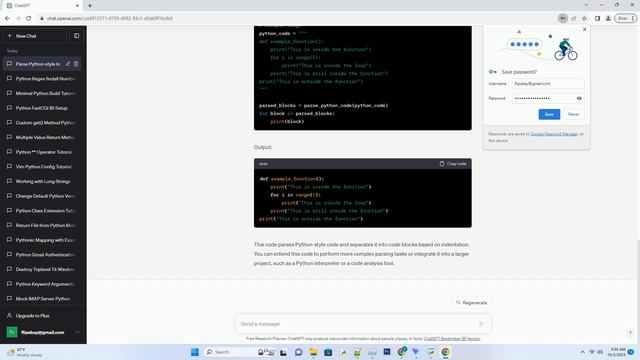Open the 'Return File from Python' chat
This screenshot has width=640, height=360.
(x=42, y=225)
